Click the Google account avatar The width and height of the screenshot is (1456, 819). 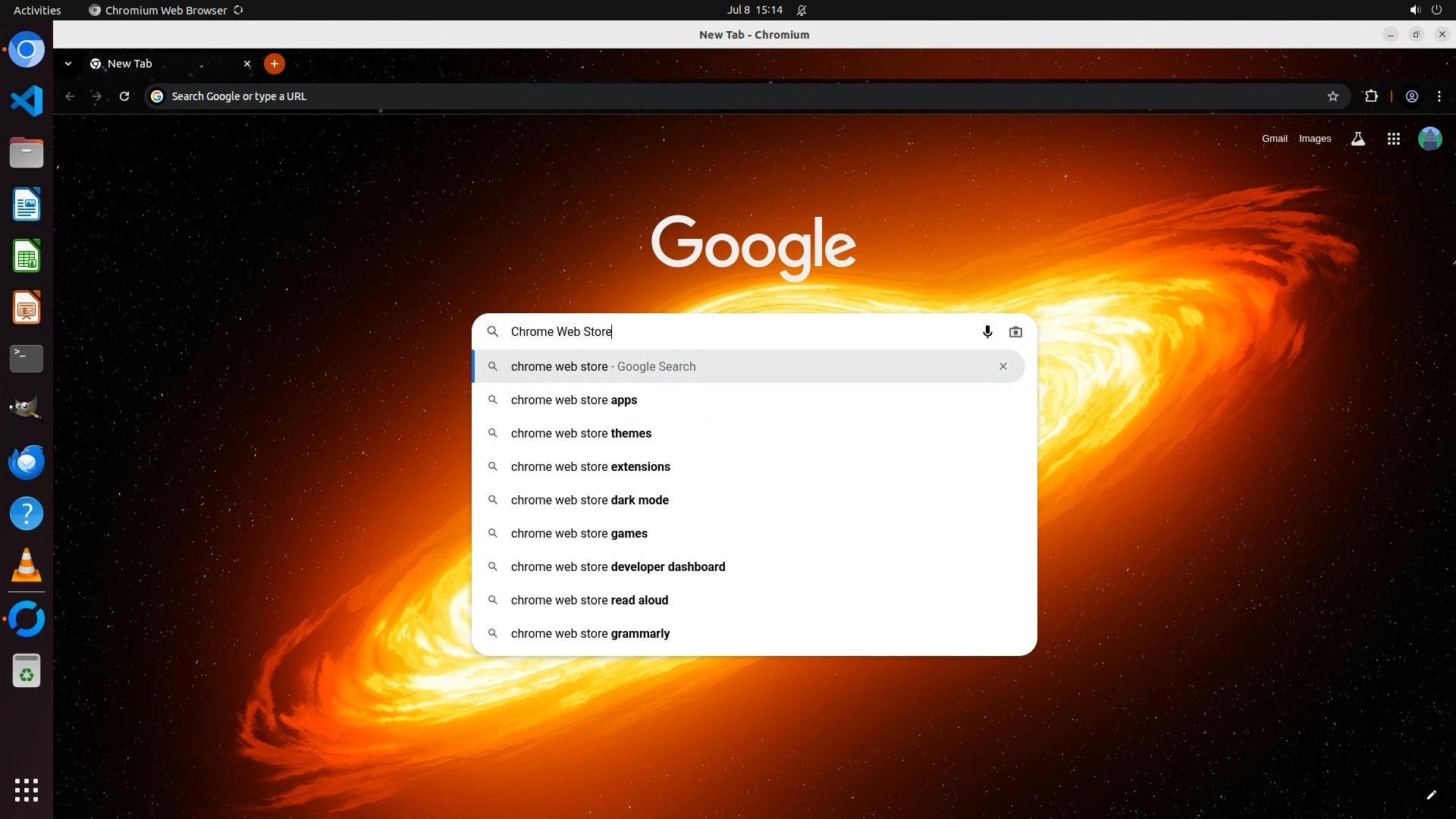point(1429,139)
